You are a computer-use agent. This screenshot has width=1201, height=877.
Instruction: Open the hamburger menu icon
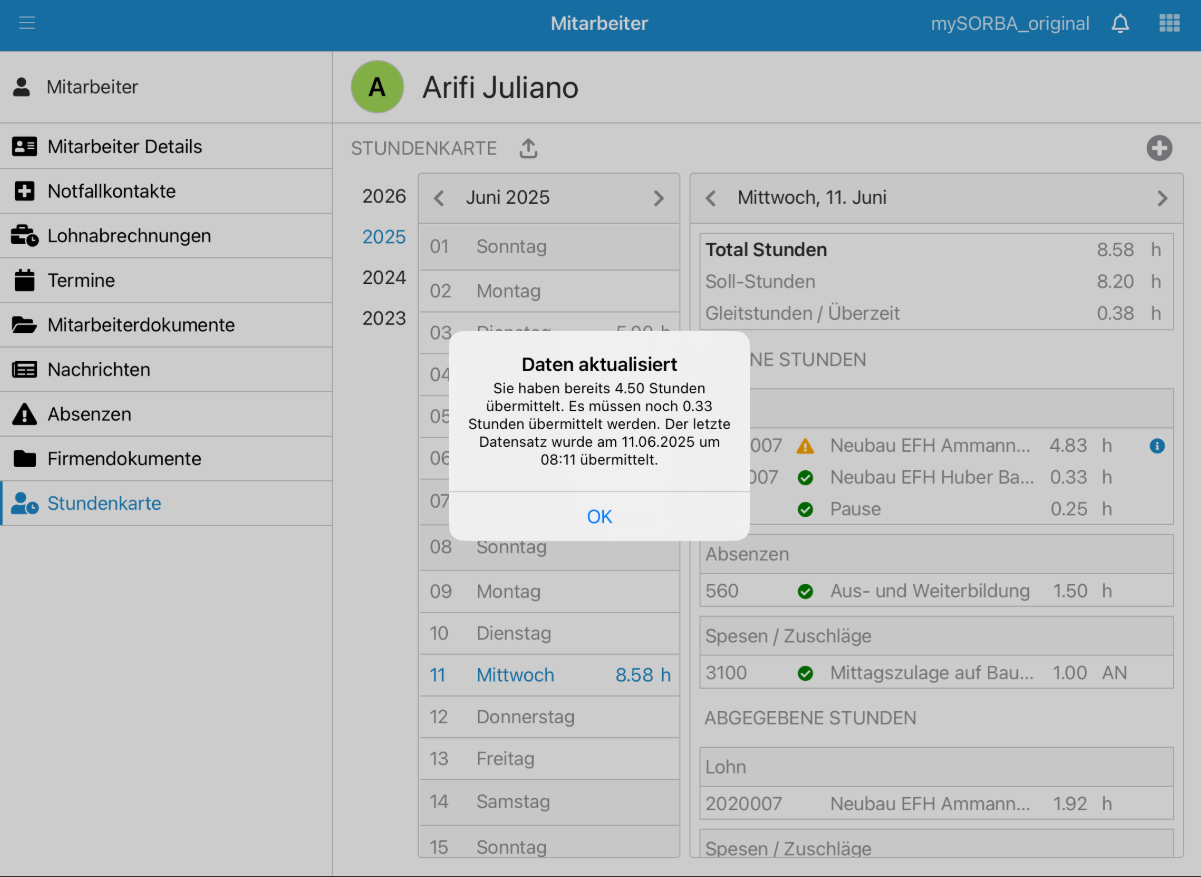click(x=27, y=23)
